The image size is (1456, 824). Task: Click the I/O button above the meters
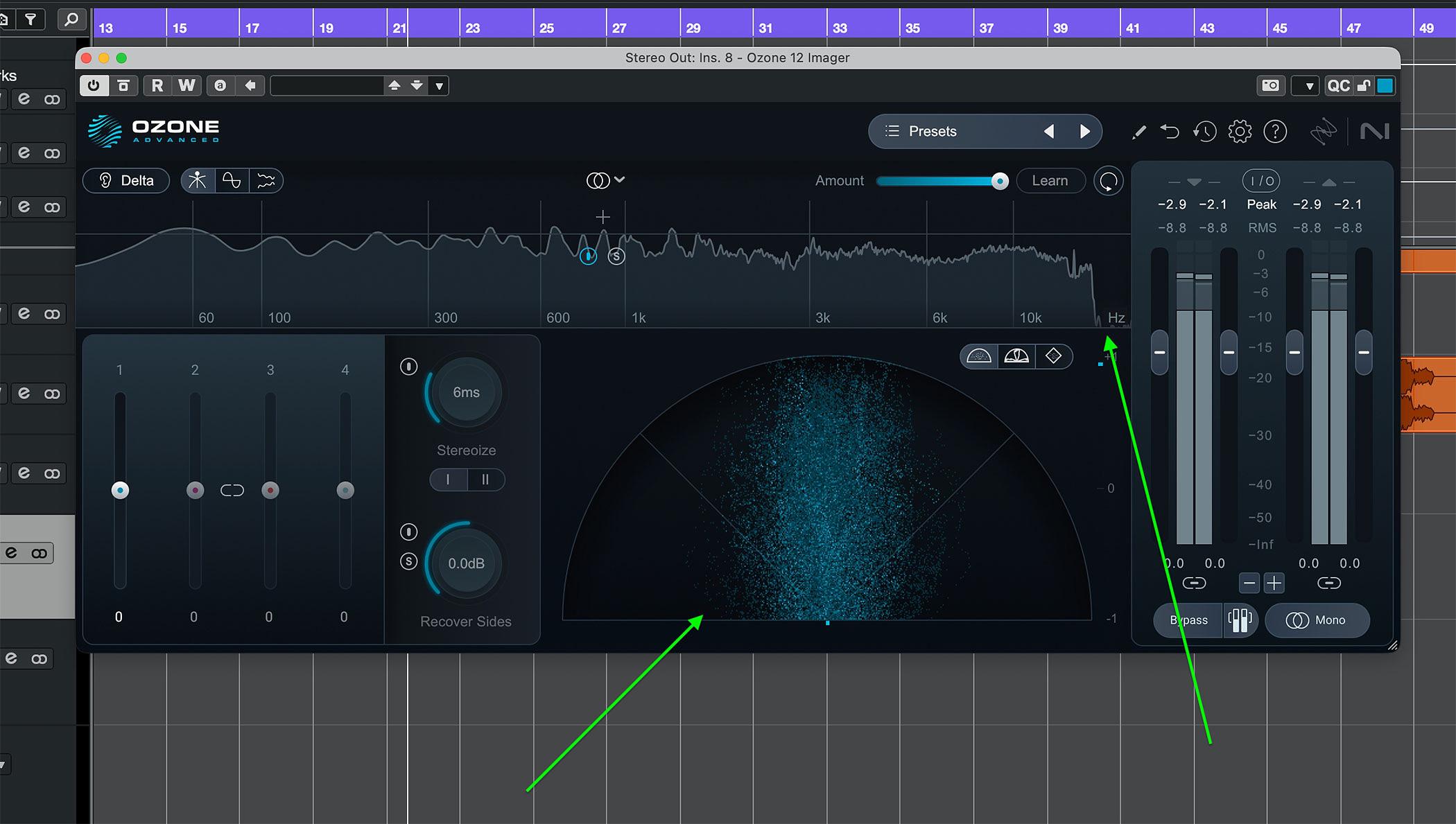1261,181
